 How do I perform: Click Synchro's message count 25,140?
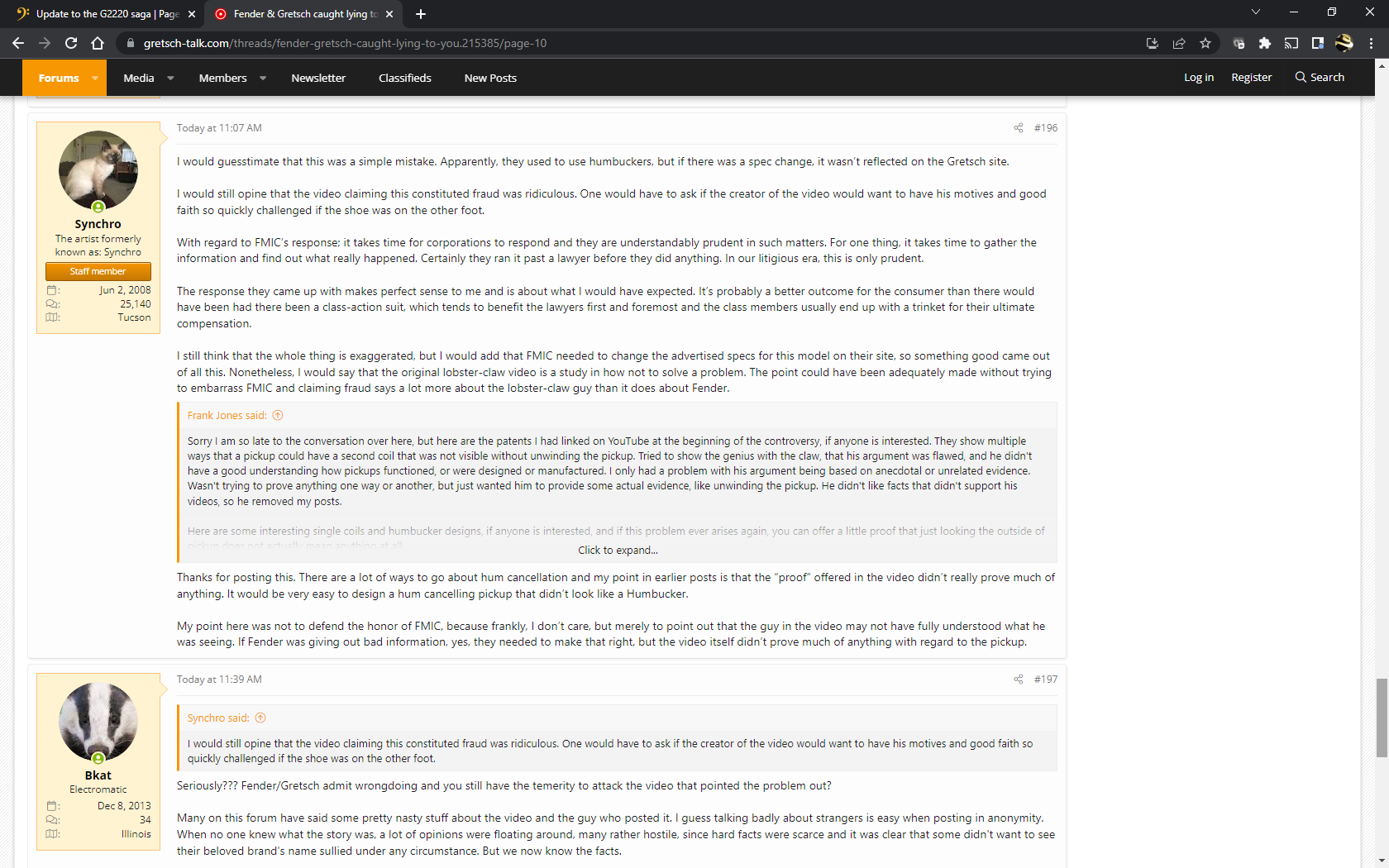pyautogui.click(x=136, y=304)
